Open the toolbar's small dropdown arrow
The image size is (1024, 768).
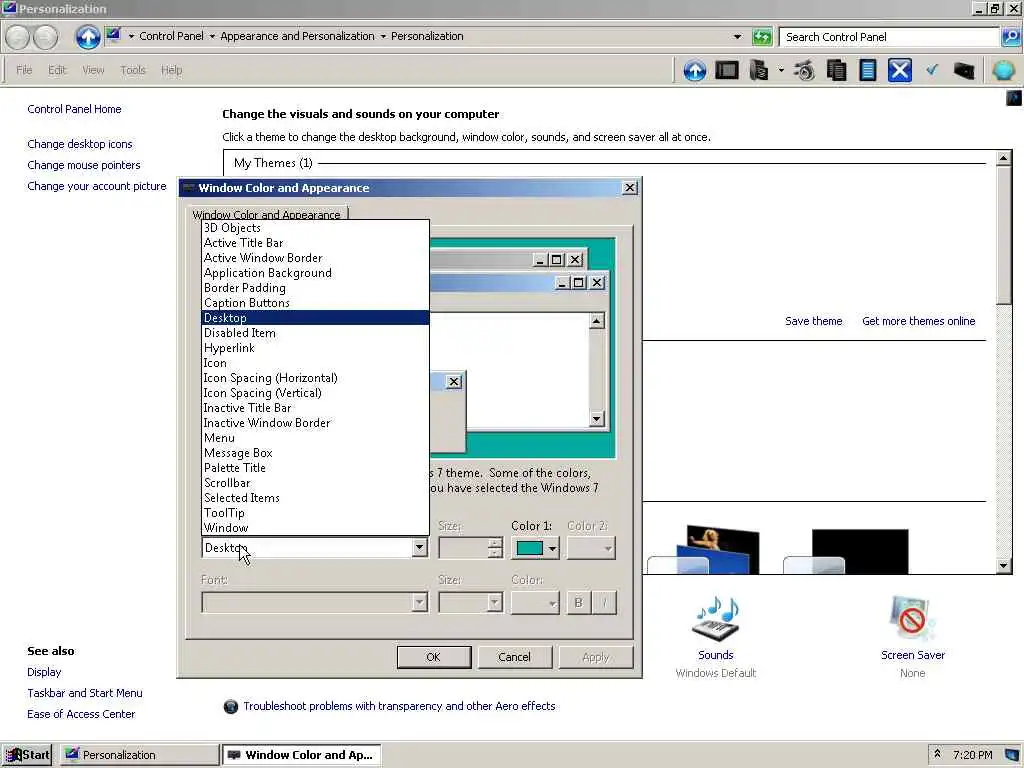tap(781, 70)
